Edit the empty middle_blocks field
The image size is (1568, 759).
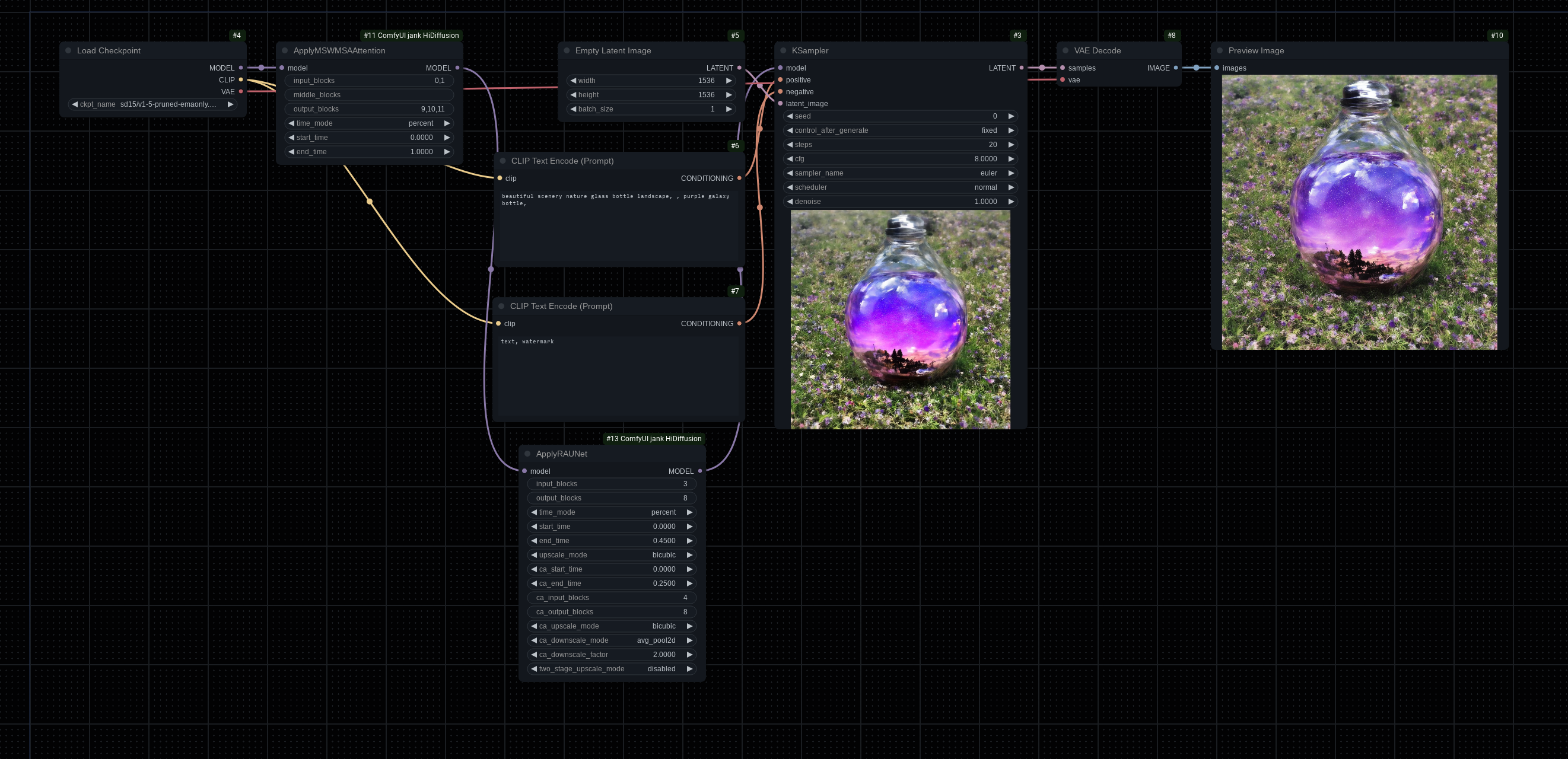click(370, 94)
